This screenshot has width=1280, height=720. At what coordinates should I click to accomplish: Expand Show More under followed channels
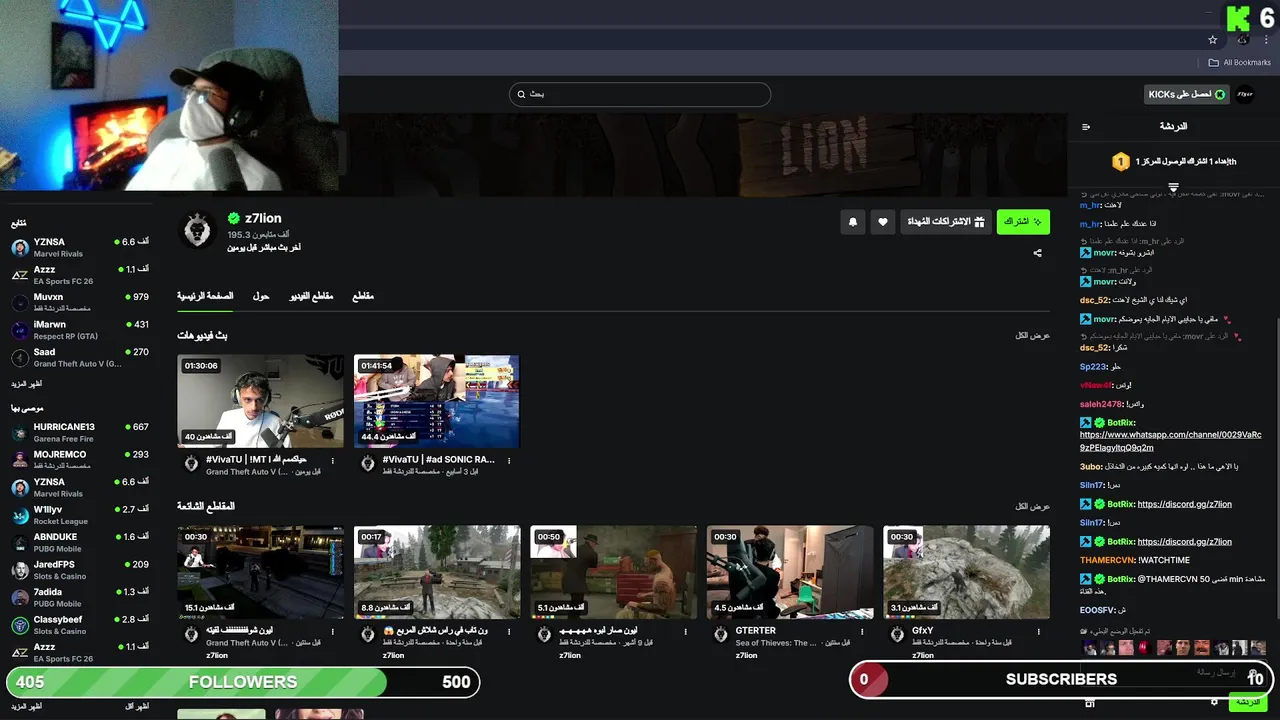click(27, 384)
